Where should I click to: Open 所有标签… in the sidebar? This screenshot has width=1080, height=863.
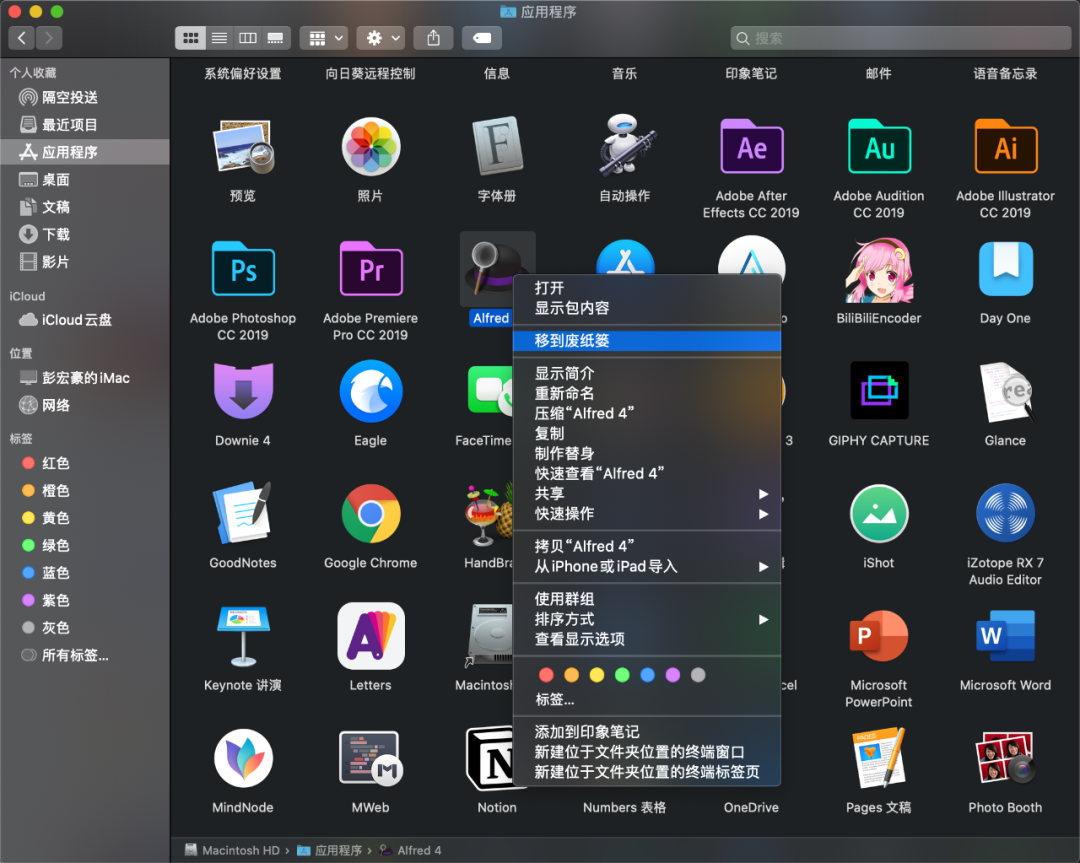(x=84, y=656)
